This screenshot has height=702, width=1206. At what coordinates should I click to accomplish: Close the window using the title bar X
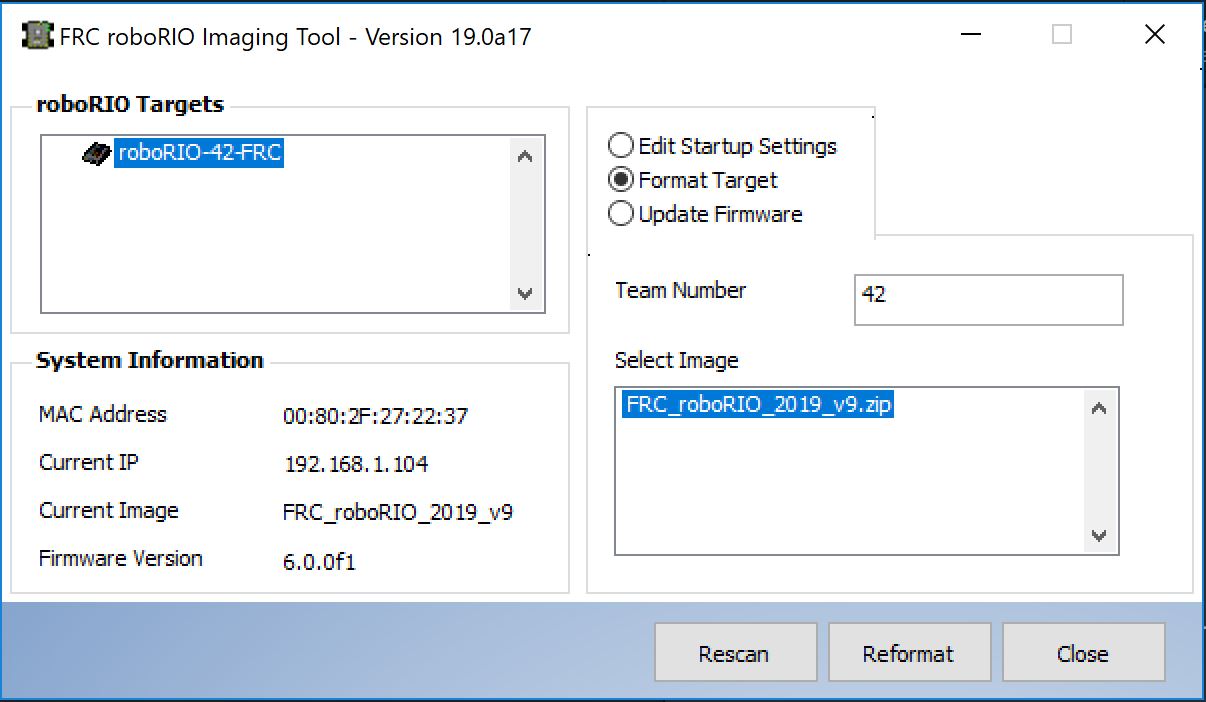tap(1155, 35)
